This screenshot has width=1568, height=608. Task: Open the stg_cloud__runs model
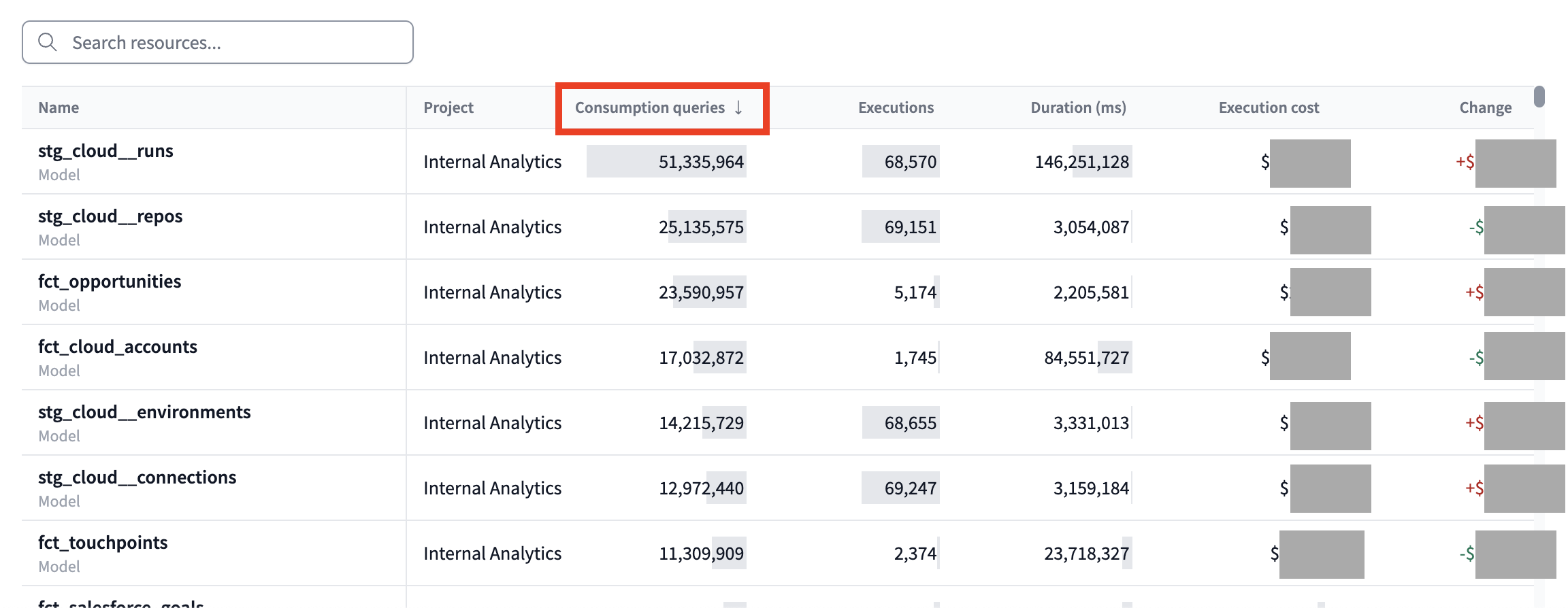105,150
